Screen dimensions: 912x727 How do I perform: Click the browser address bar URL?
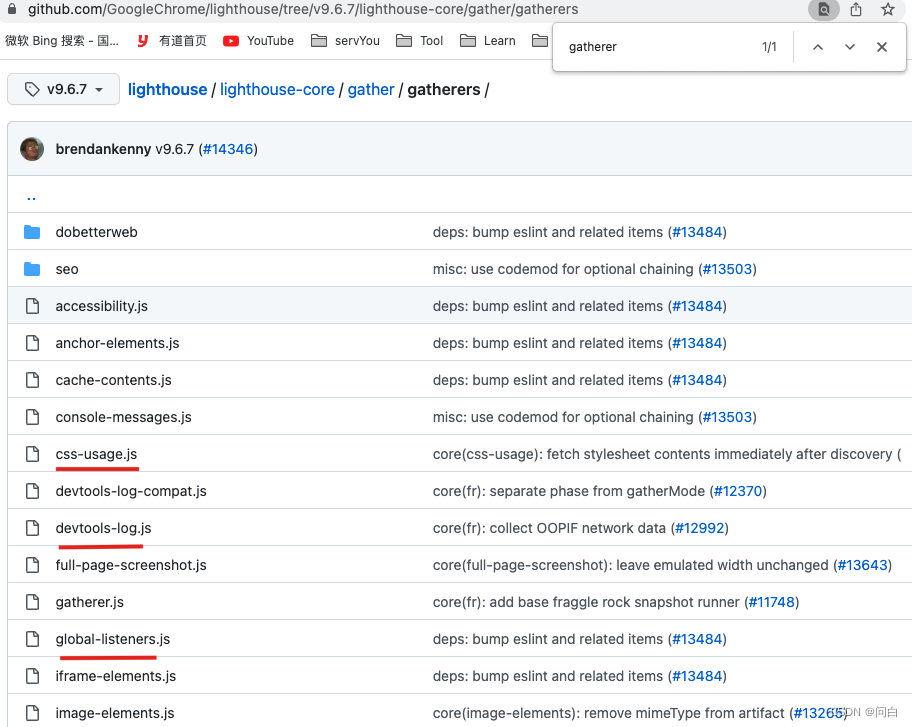[303, 9]
